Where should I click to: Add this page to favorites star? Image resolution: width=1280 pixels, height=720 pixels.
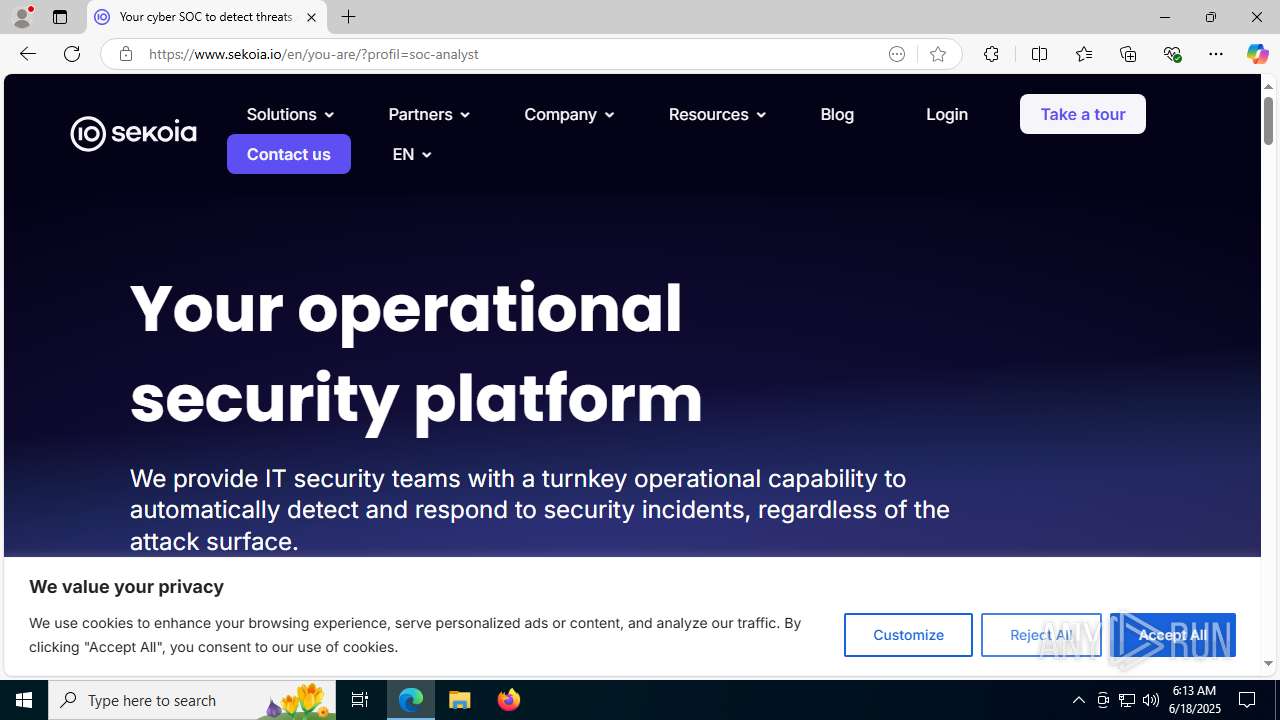(938, 54)
